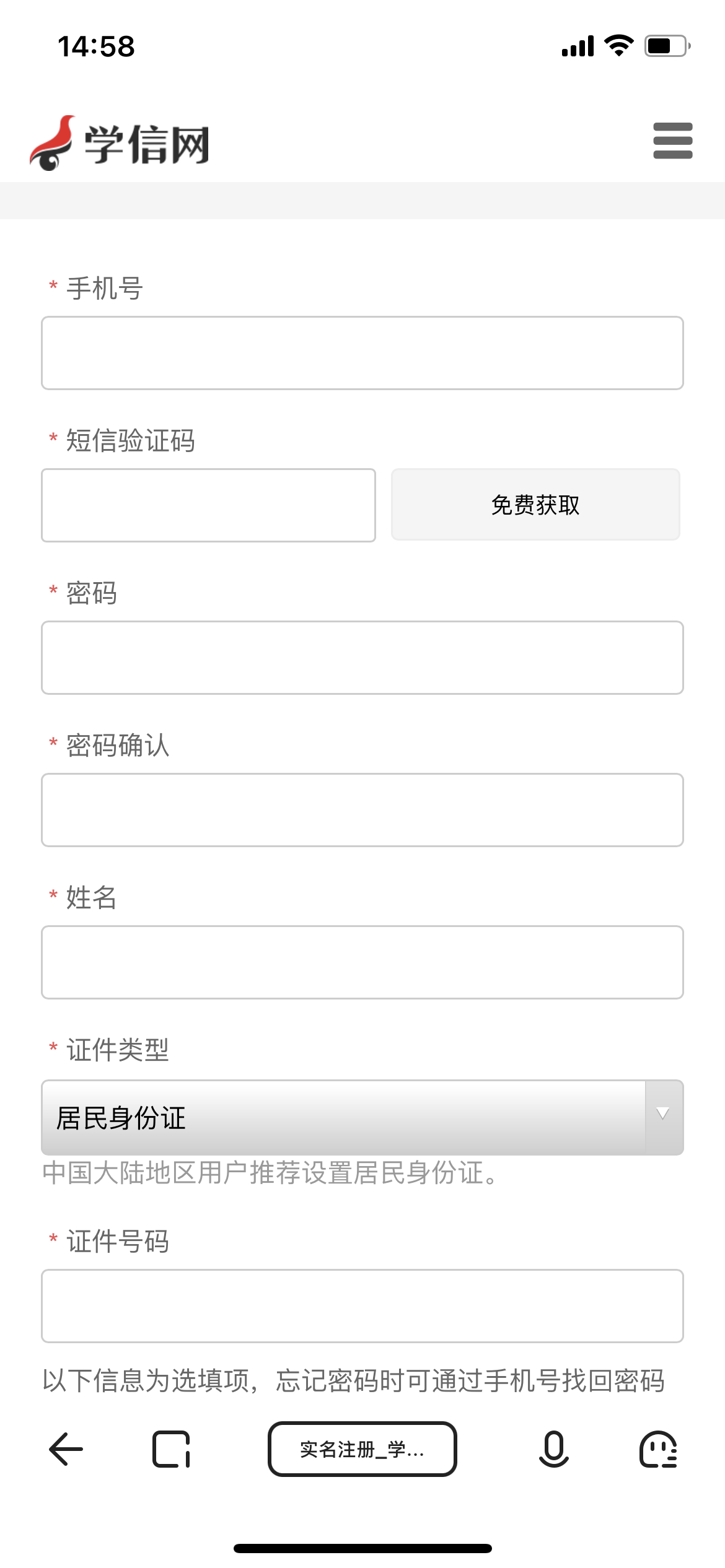Tap the microphone voice input icon

[553, 1449]
